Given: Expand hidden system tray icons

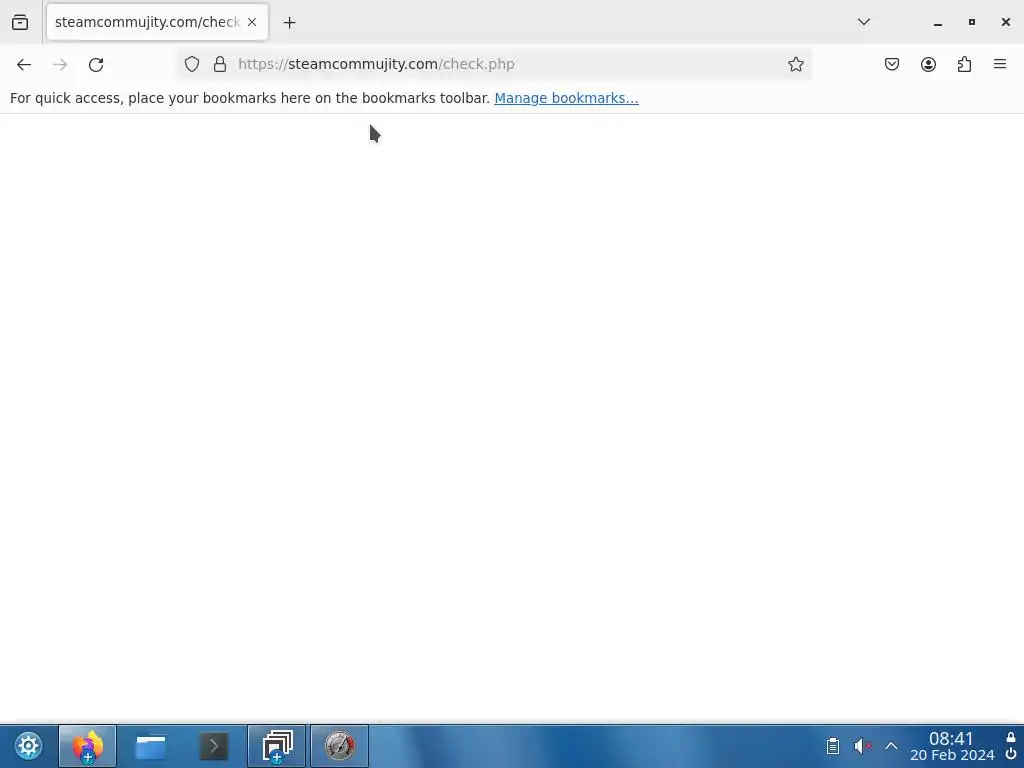Looking at the screenshot, I should [x=891, y=746].
